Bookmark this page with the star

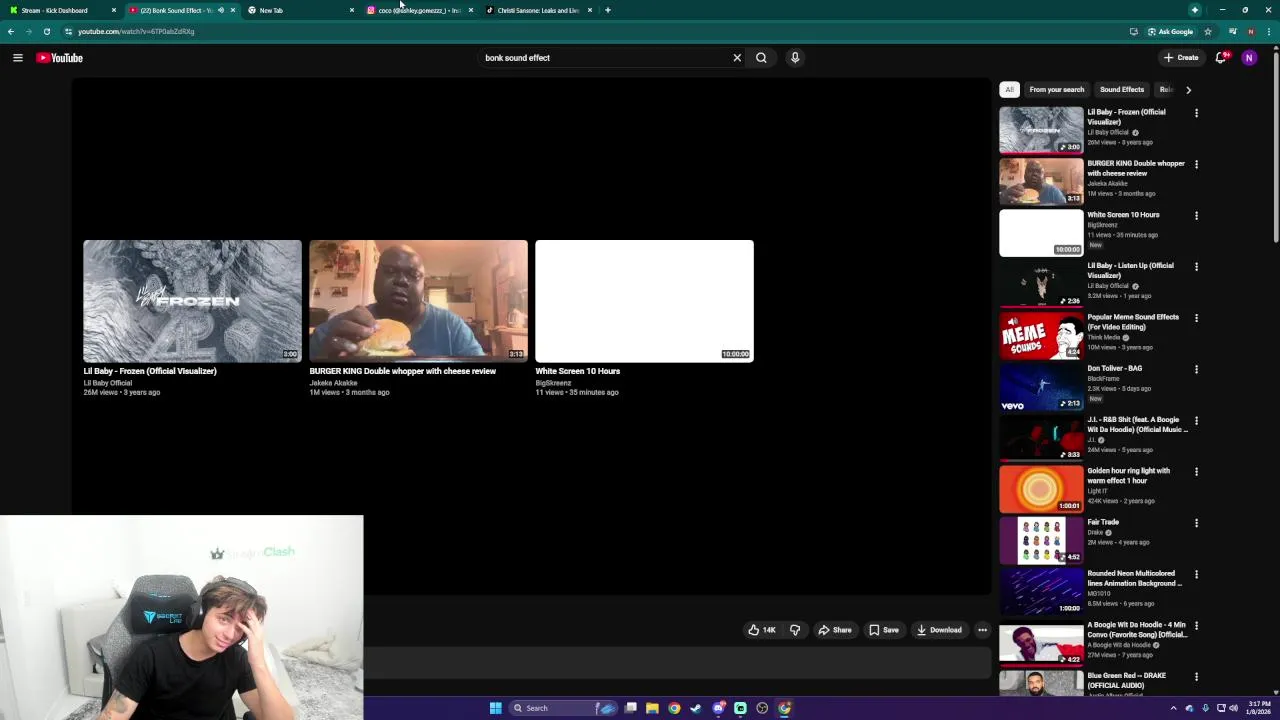click(1207, 32)
